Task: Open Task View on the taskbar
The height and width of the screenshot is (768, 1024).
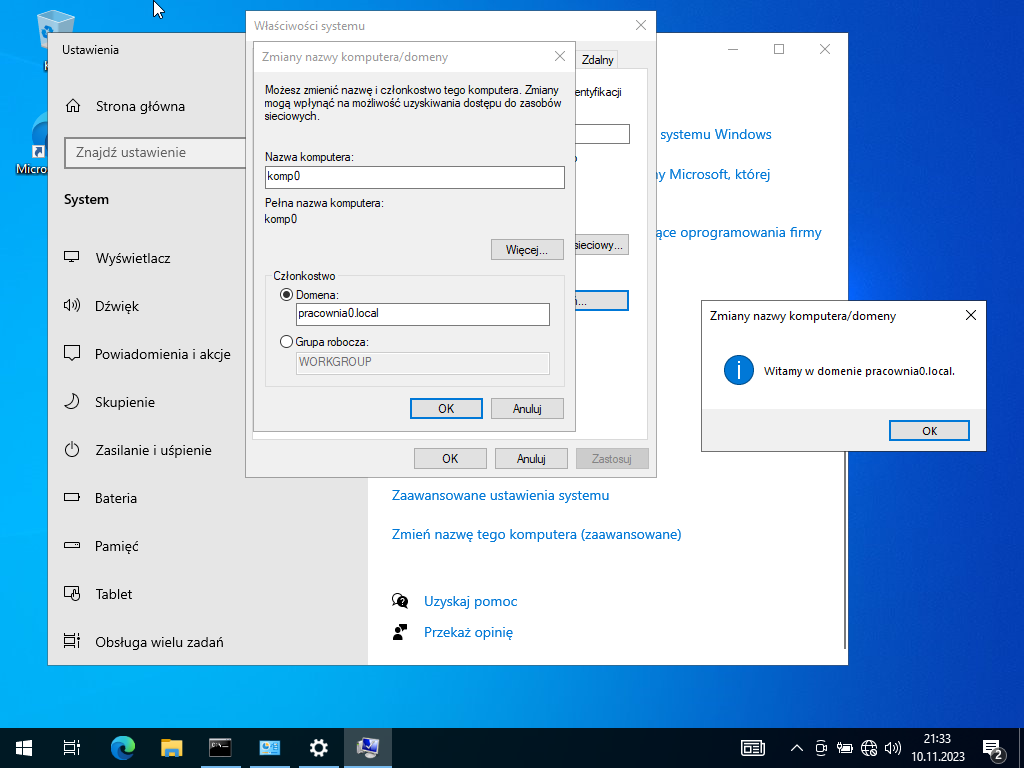Action: click(72, 747)
